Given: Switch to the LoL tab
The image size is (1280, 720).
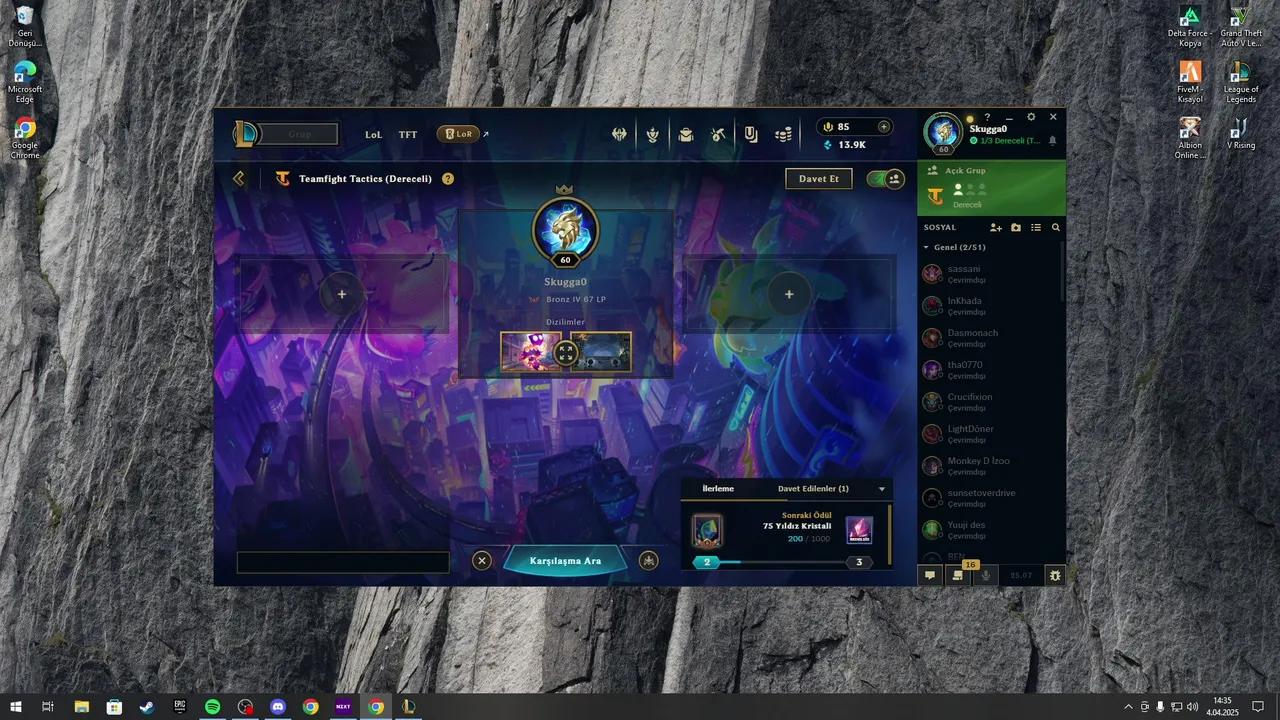Looking at the screenshot, I should [373, 134].
